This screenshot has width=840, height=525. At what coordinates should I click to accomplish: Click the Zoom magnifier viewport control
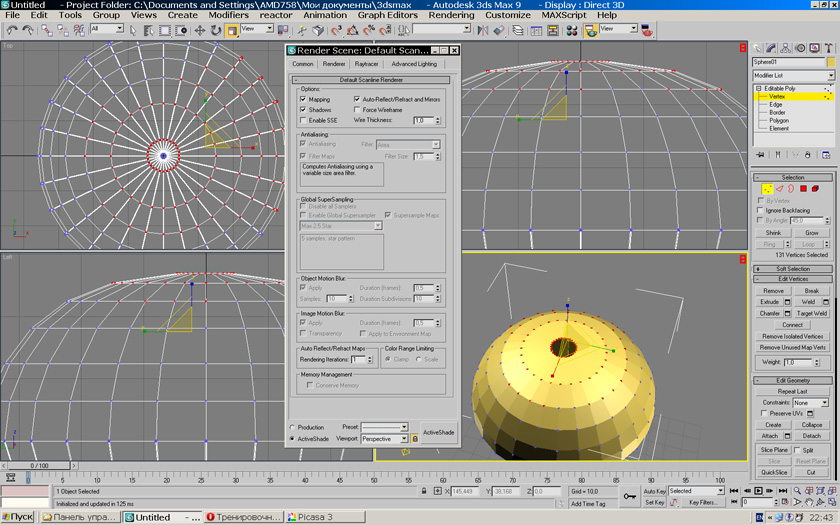[x=797, y=491]
